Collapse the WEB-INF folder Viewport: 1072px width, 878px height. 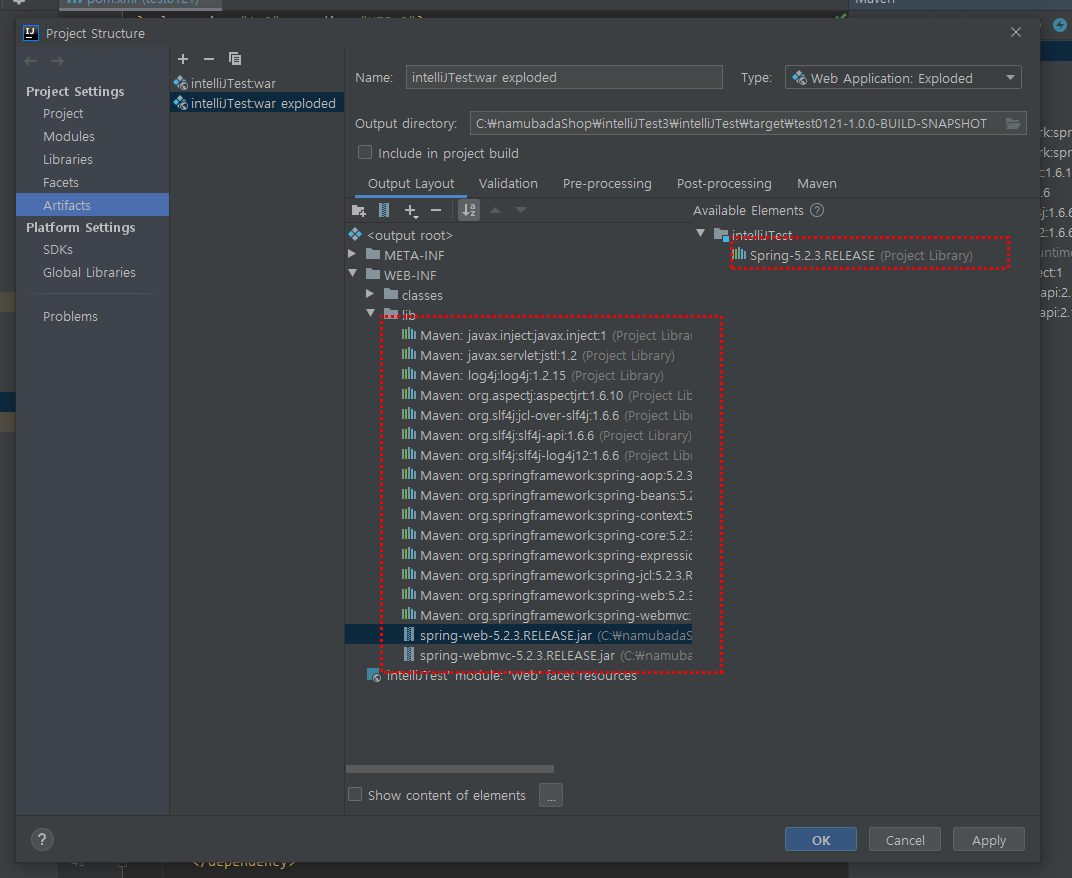pyautogui.click(x=353, y=274)
